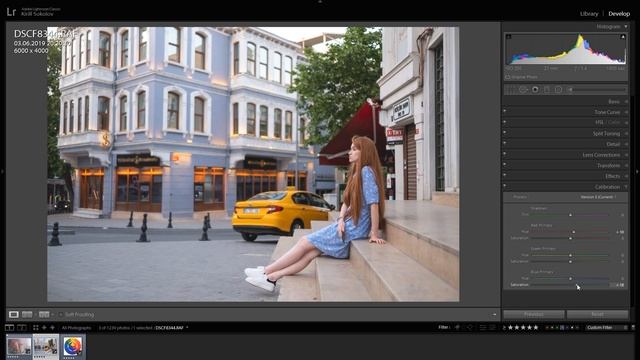Click first star in rating filter
This screenshot has height=360, width=640.
(510, 327)
